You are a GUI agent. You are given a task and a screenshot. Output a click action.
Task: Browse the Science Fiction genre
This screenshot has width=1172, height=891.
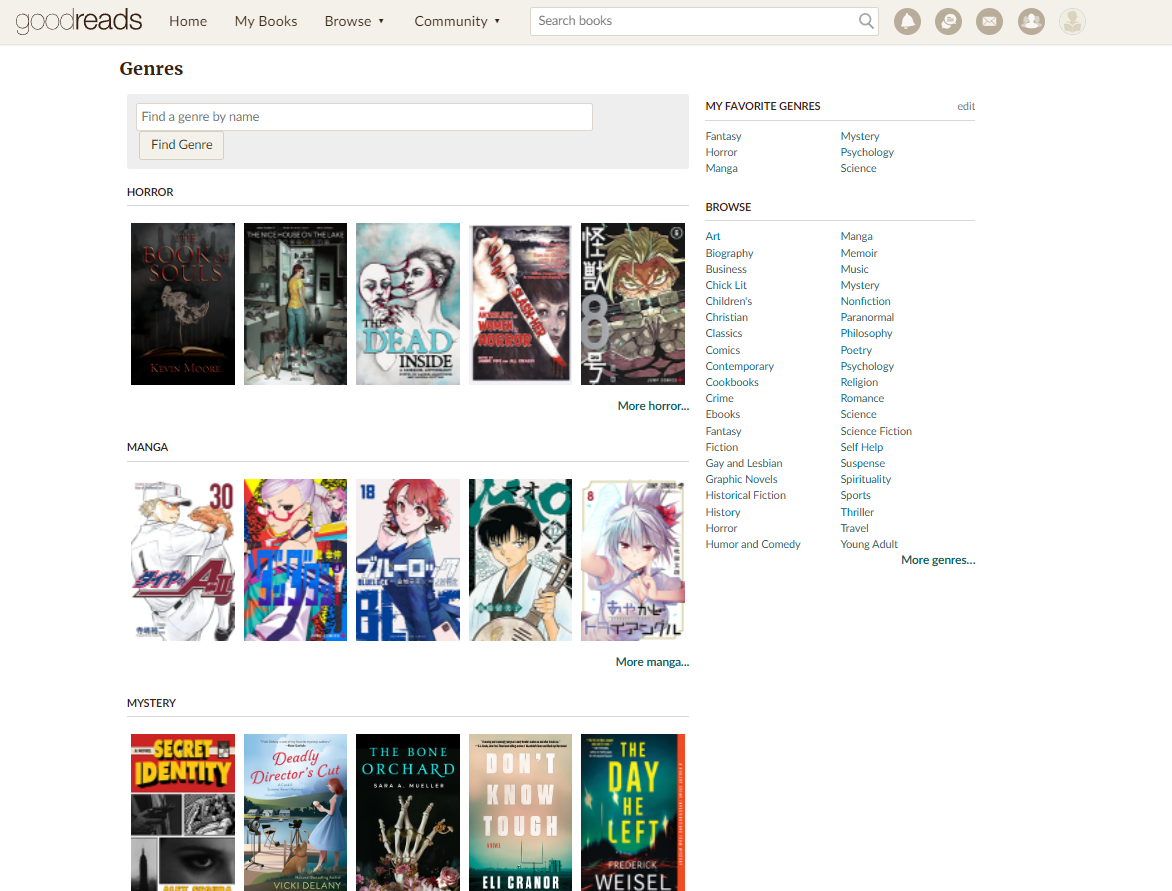click(x=876, y=431)
